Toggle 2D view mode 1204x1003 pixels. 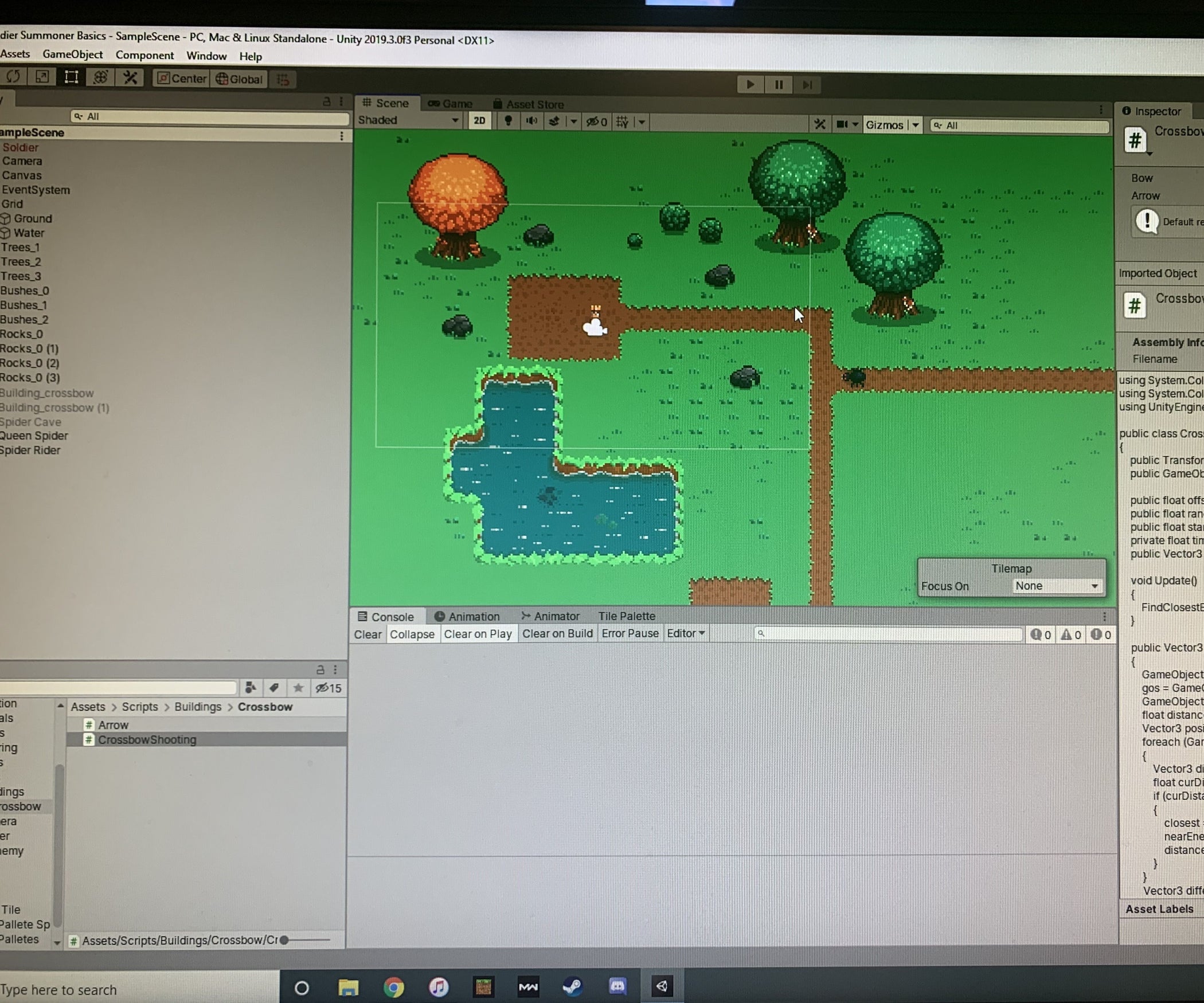[479, 121]
